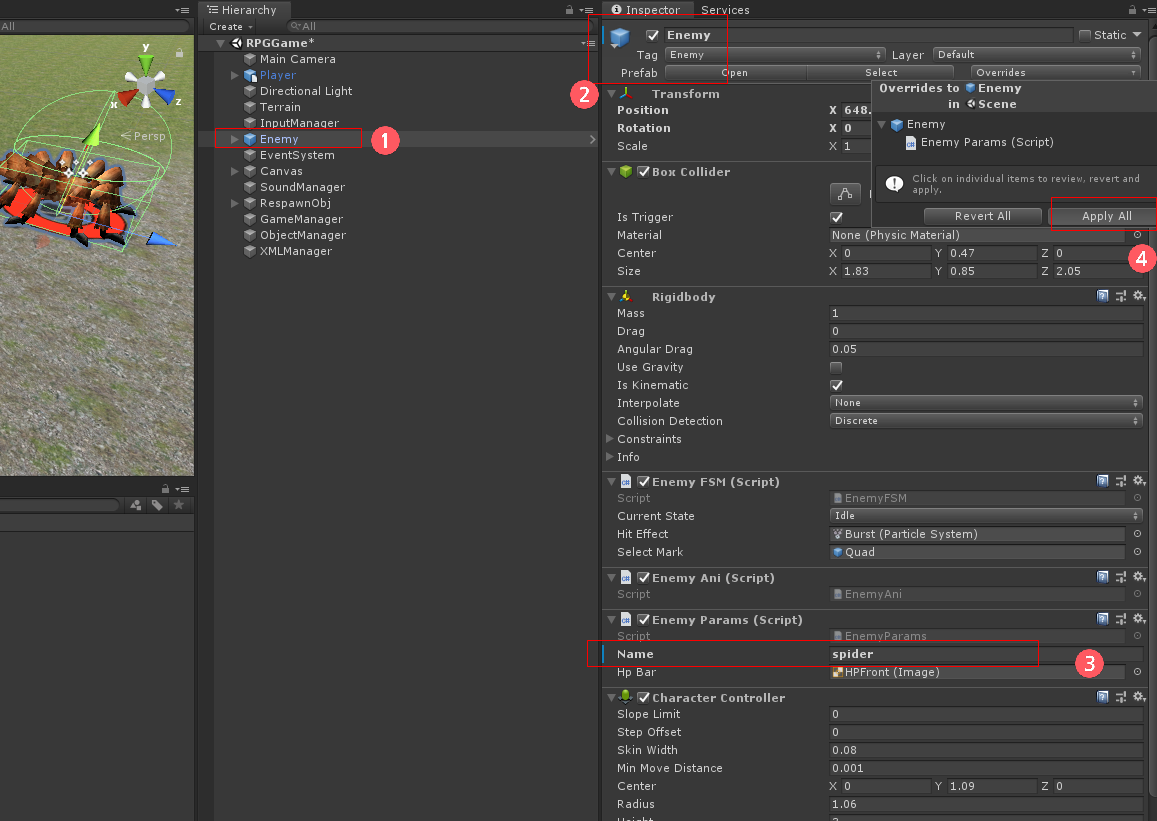The image size is (1157, 821).
Task: Open Rigidbody preset slider icon
Action: tap(1121, 296)
